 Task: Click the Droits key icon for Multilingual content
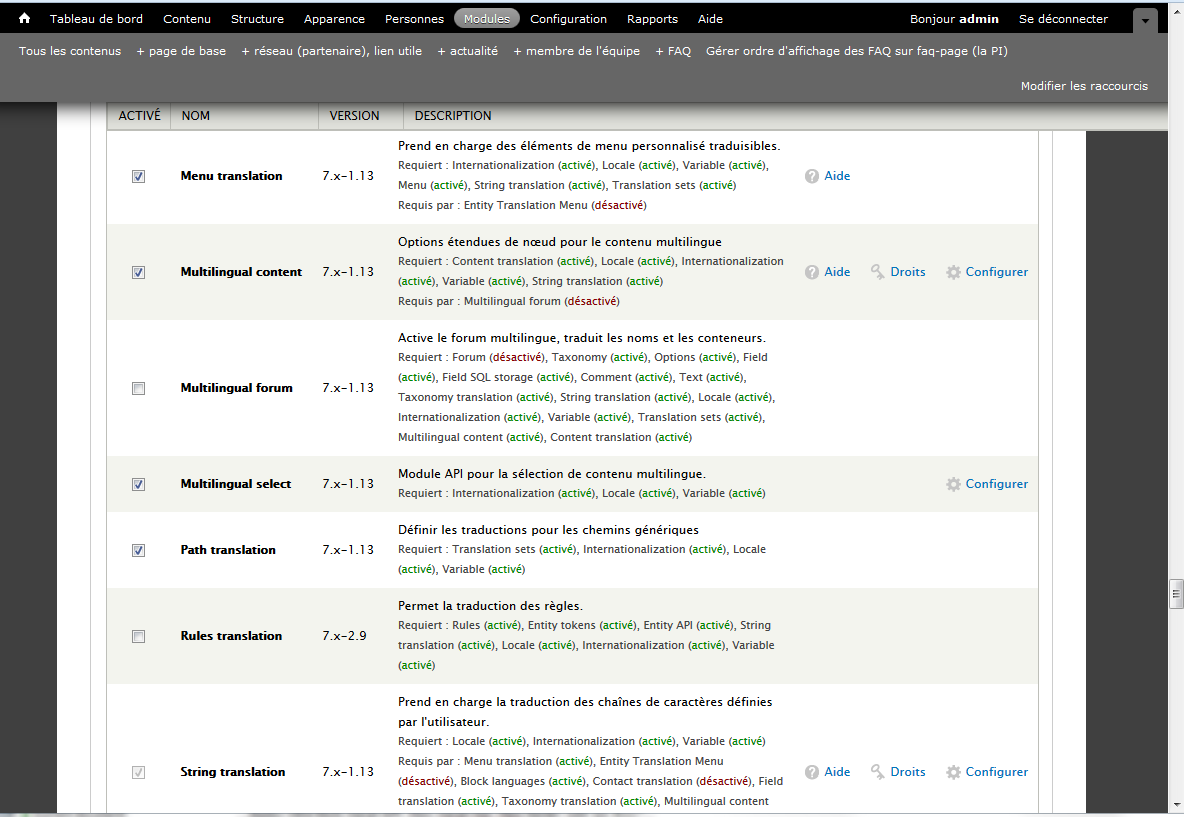coord(878,272)
